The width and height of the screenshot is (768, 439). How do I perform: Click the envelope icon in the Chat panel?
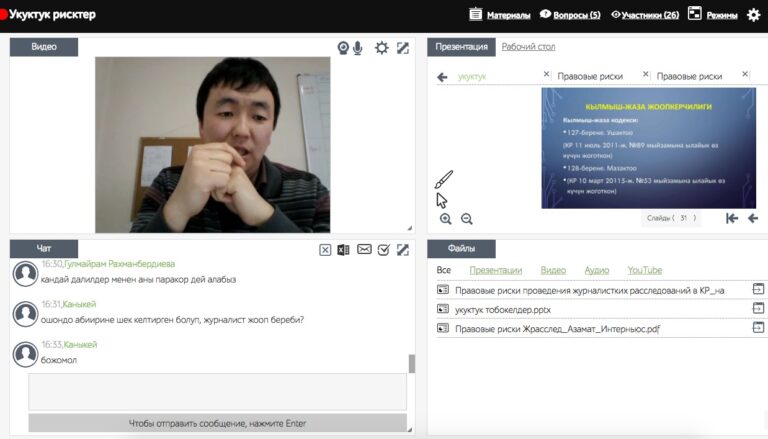(x=364, y=250)
